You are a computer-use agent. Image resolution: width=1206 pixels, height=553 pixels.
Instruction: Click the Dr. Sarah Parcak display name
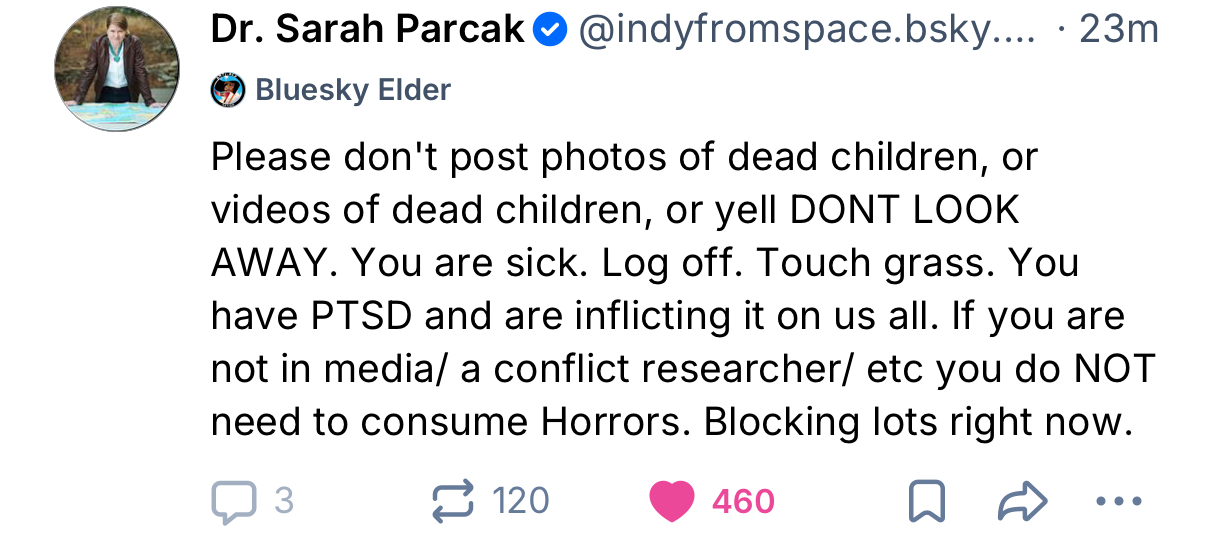click(x=367, y=31)
